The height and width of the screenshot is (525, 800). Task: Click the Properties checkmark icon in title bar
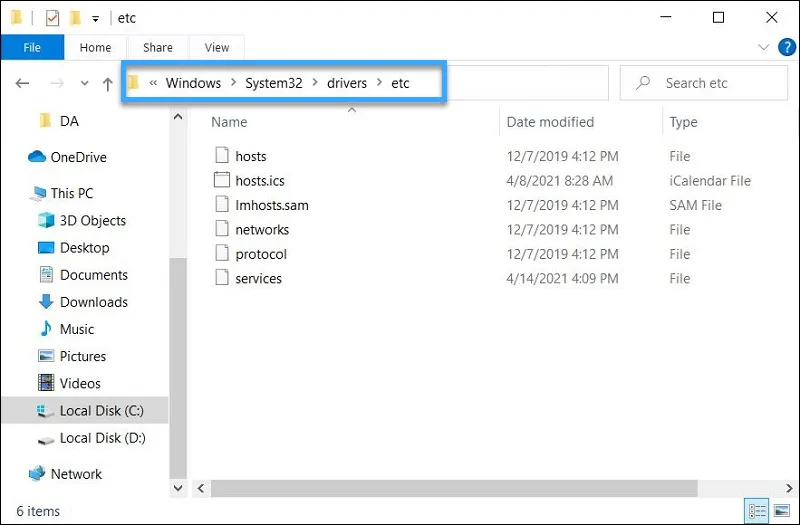(53, 18)
